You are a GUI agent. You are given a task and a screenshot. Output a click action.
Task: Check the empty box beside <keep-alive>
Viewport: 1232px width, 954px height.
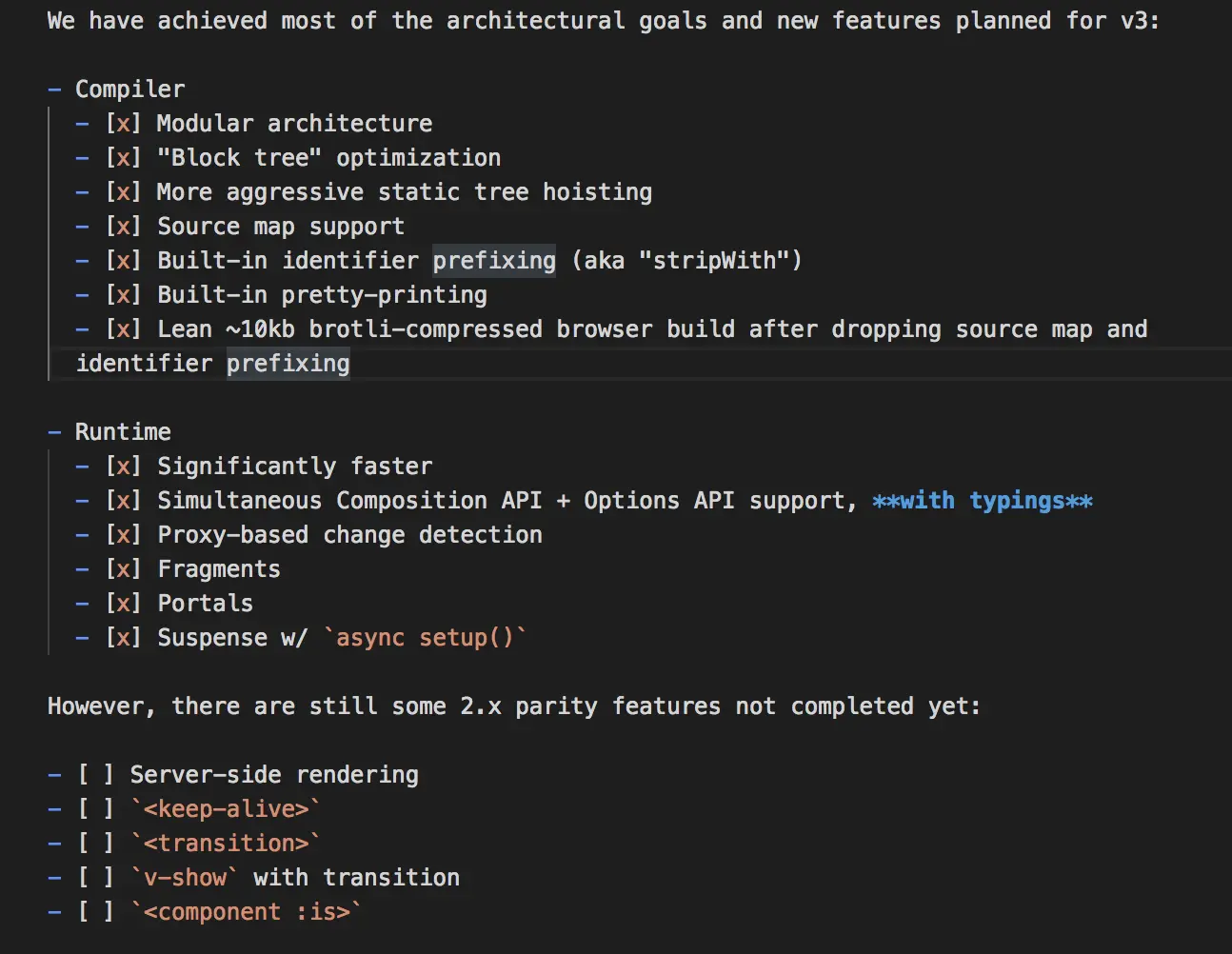95,809
